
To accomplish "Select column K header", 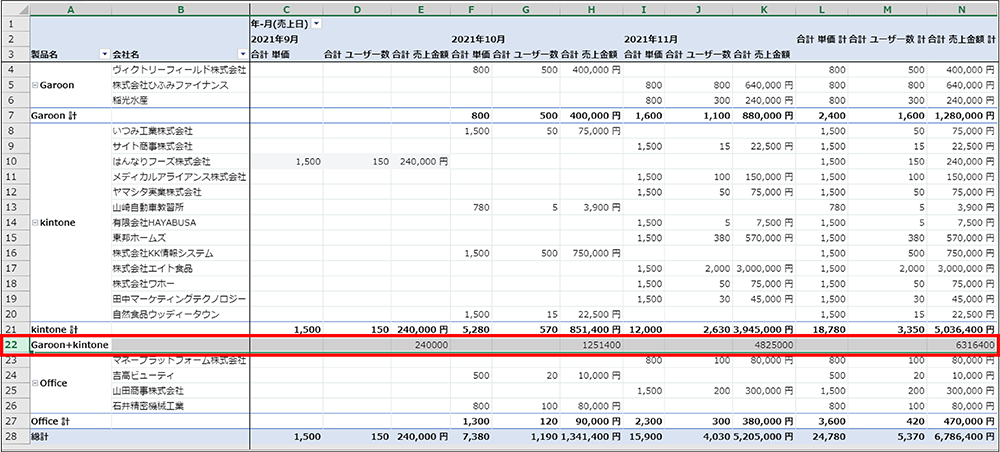I will [x=763, y=8].
